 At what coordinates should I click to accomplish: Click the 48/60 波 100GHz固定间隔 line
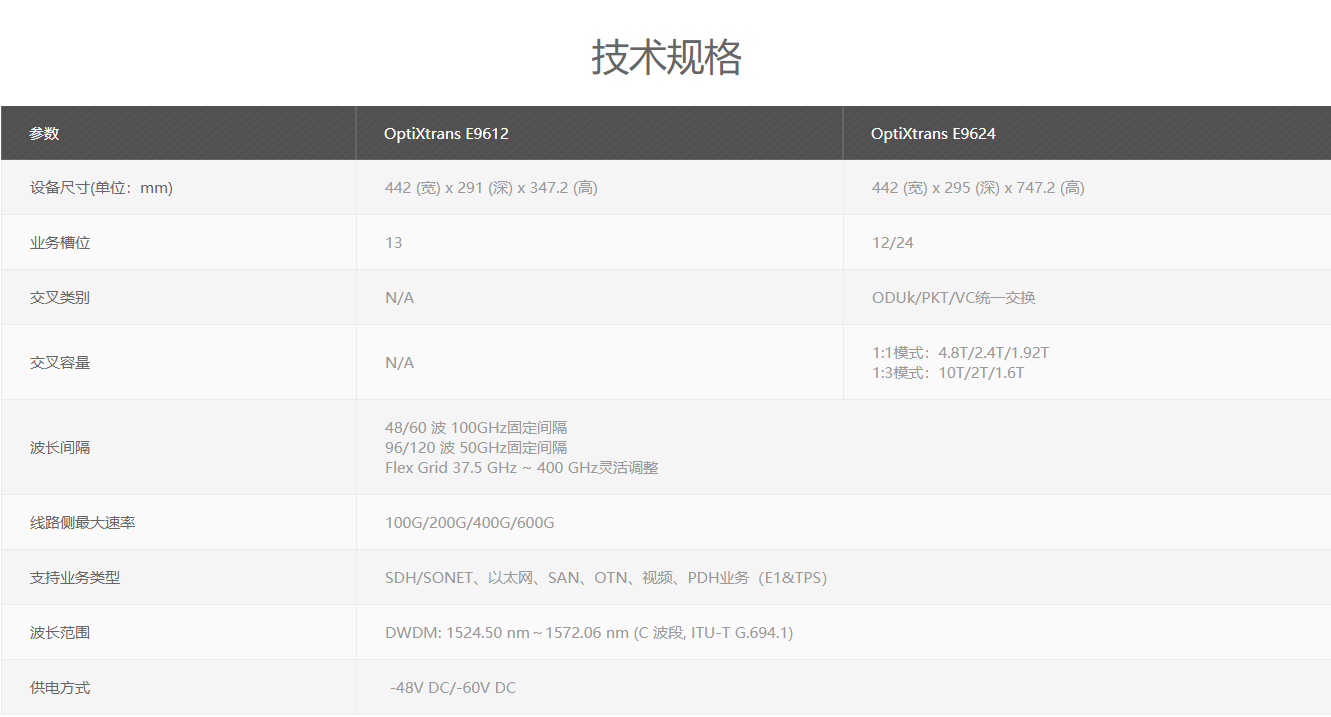coord(476,427)
